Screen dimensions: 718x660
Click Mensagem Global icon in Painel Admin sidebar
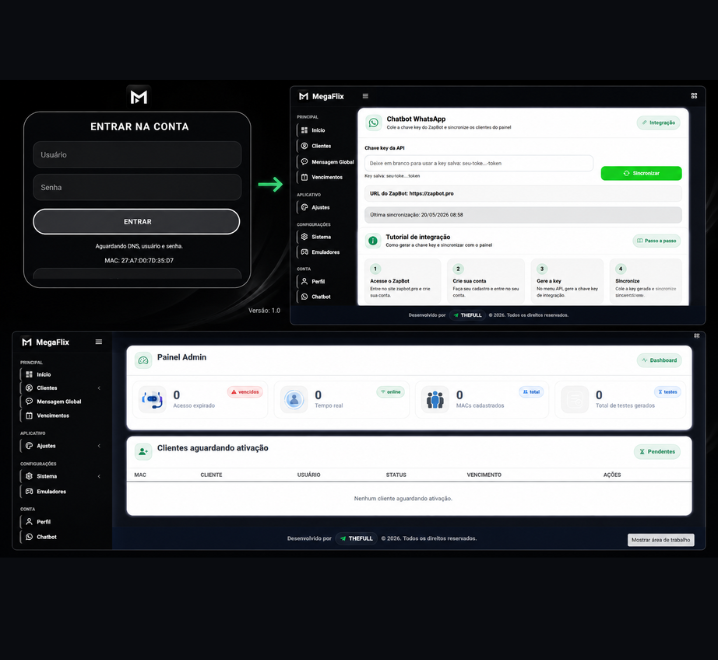(29, 401)
